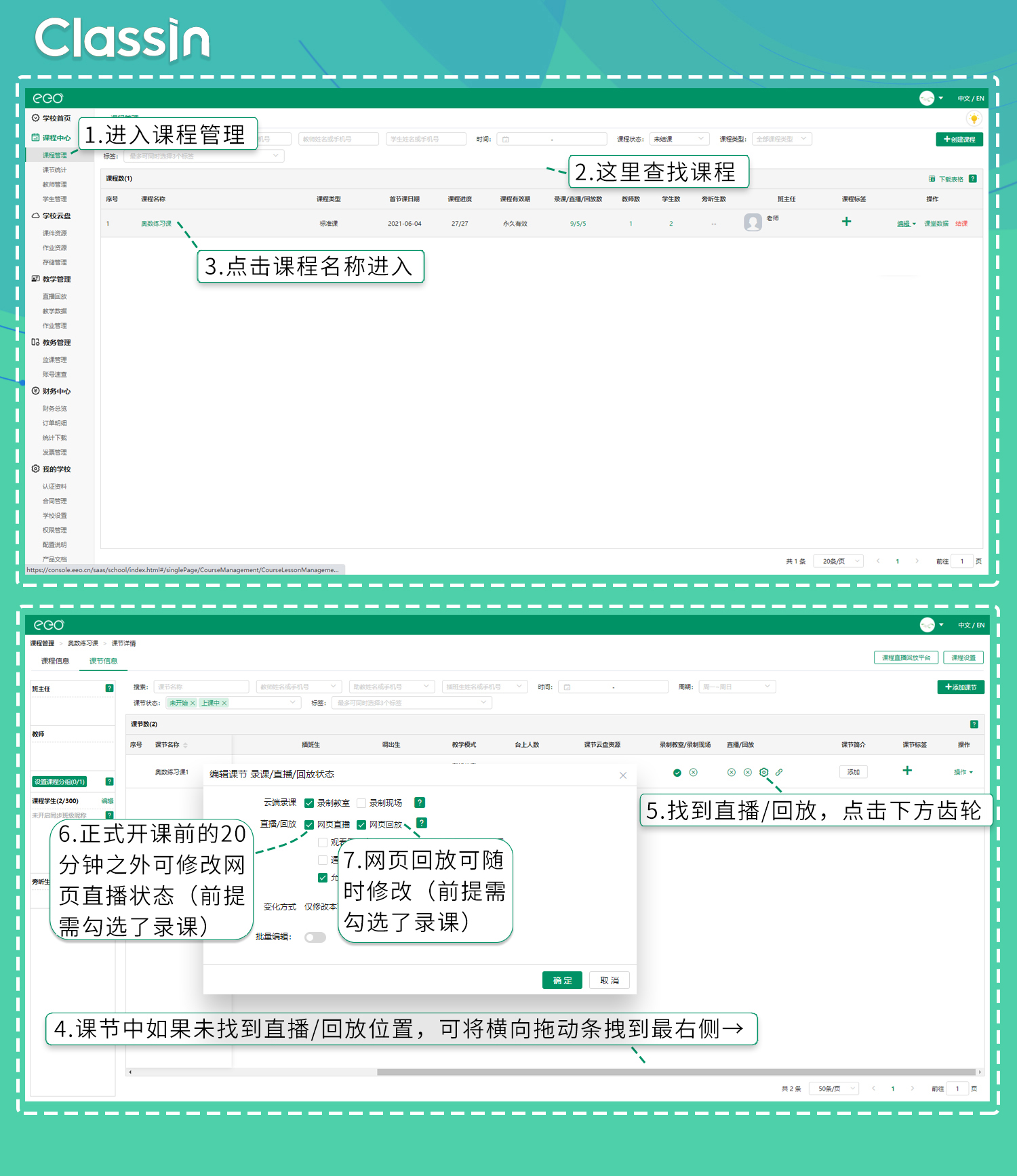Click the 添加课节 button
The image size is (1017, 1176).
(x=961, y=687)
